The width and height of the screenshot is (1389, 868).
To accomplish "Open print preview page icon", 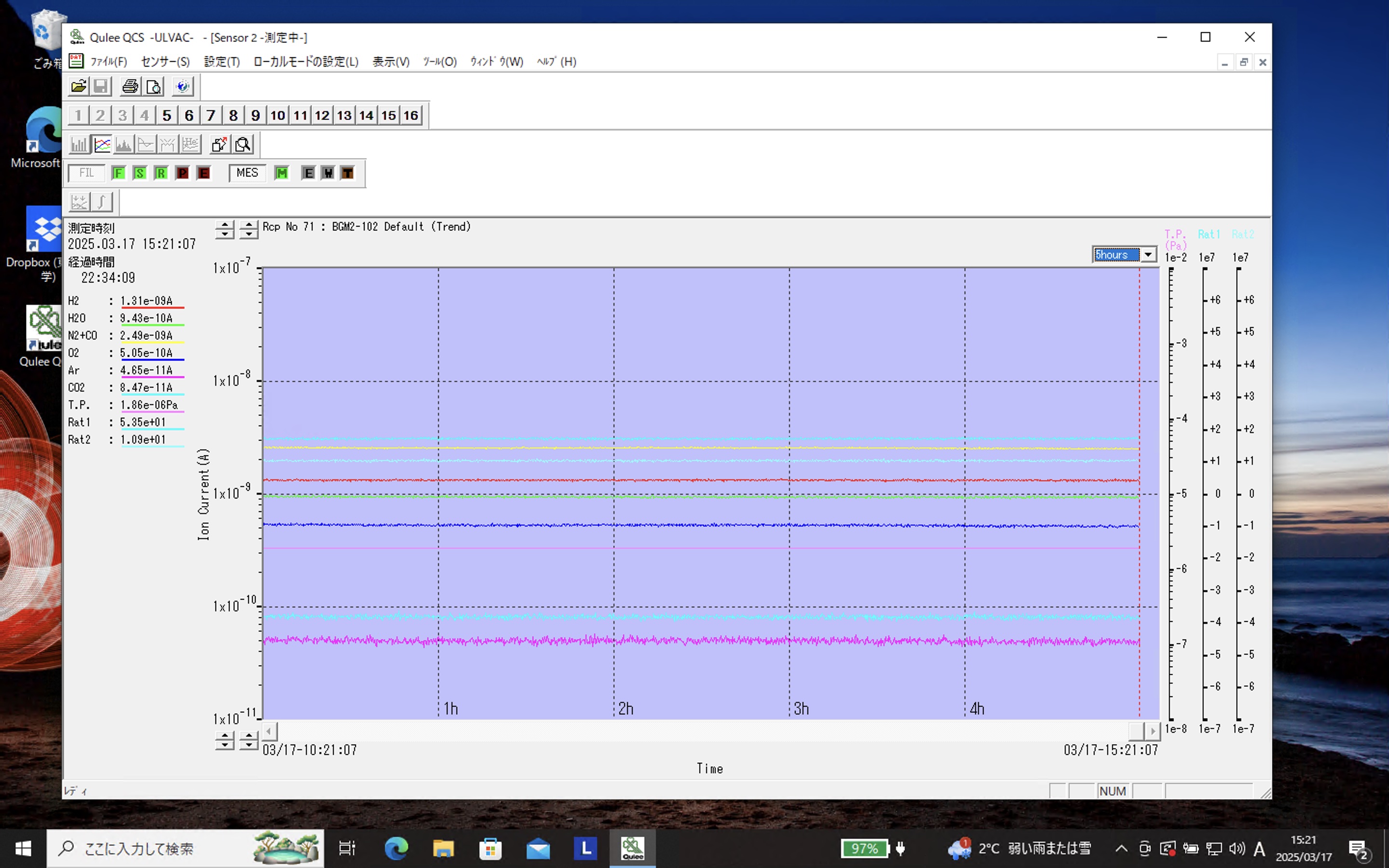I will pos(153,87).
